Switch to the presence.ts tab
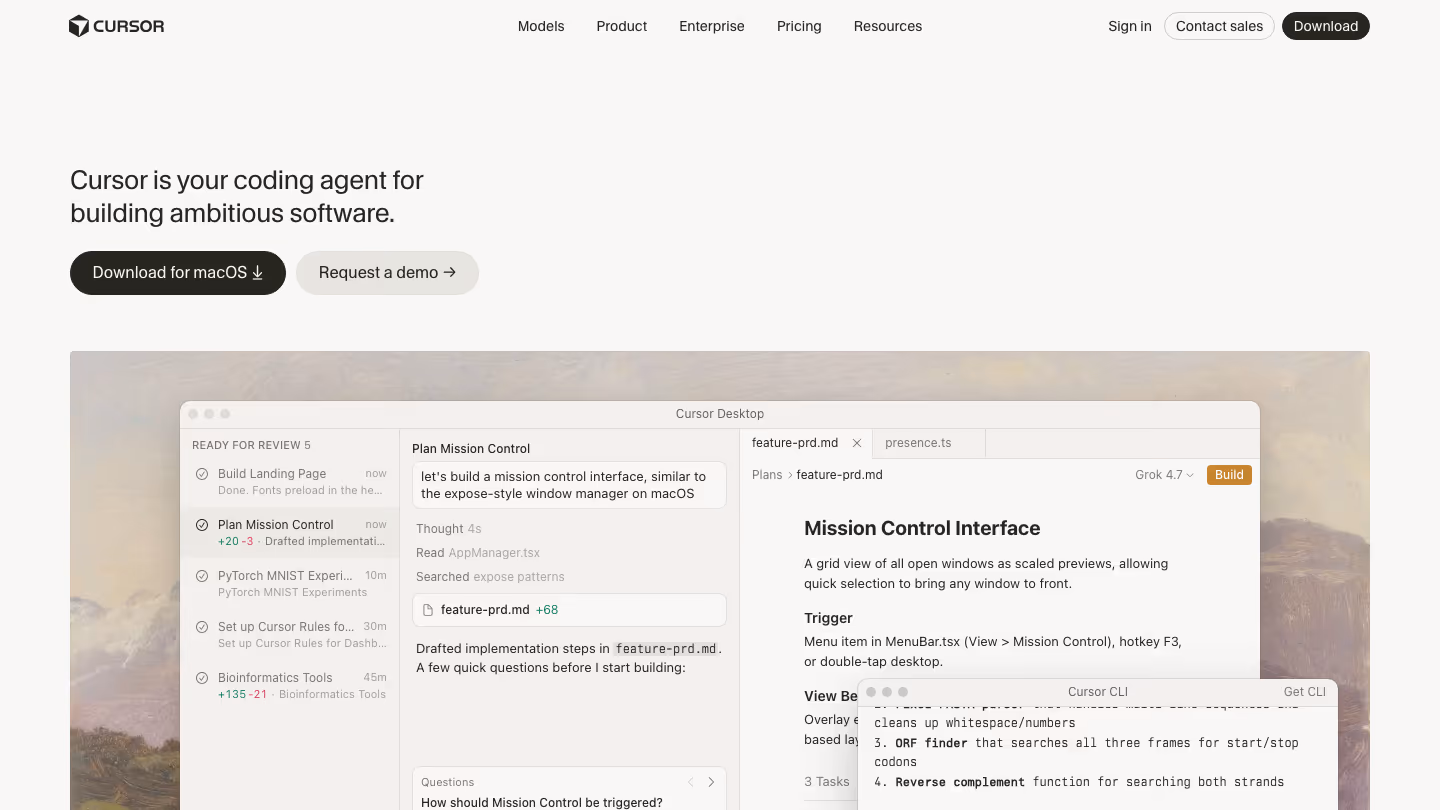This screenshot has height=810, width=1440. [929, 443]
